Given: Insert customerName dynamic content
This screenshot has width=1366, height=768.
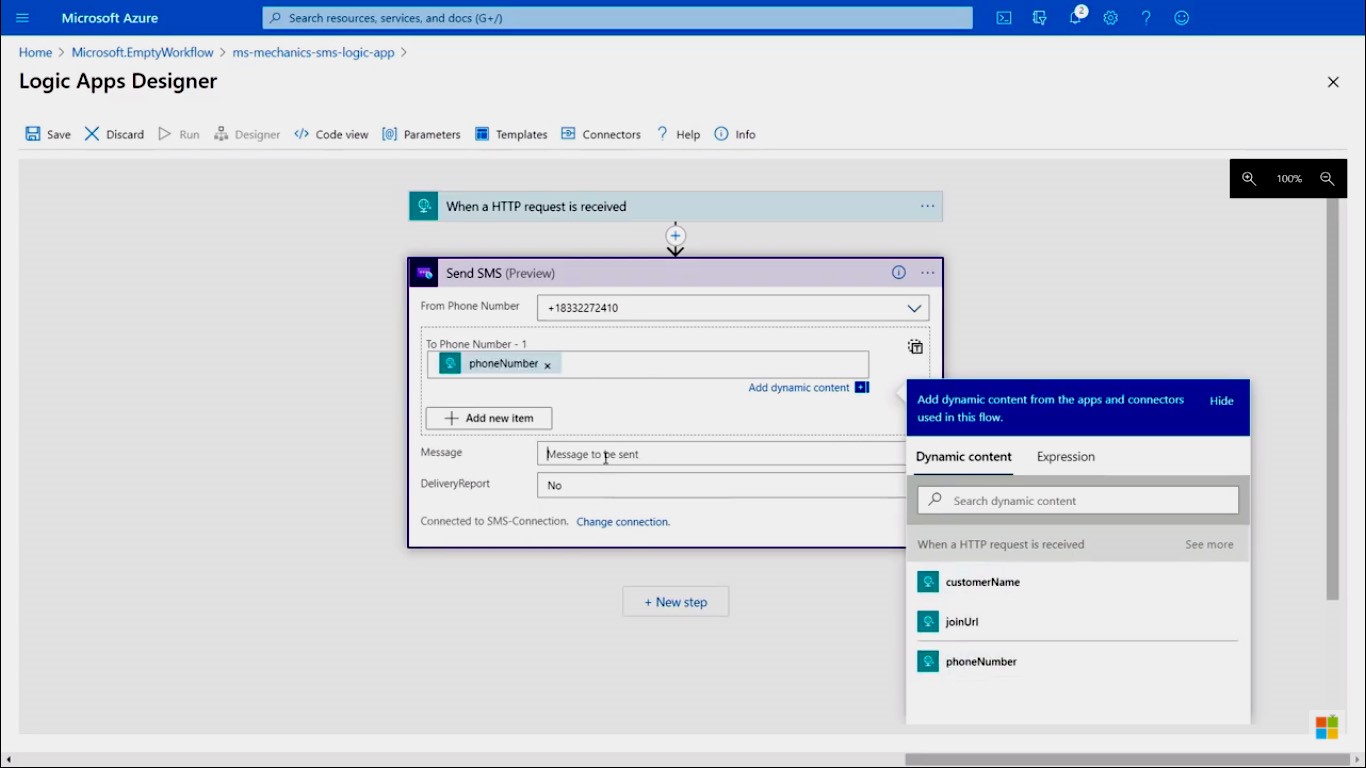Looking at the screenshot, I should 1078,582.
